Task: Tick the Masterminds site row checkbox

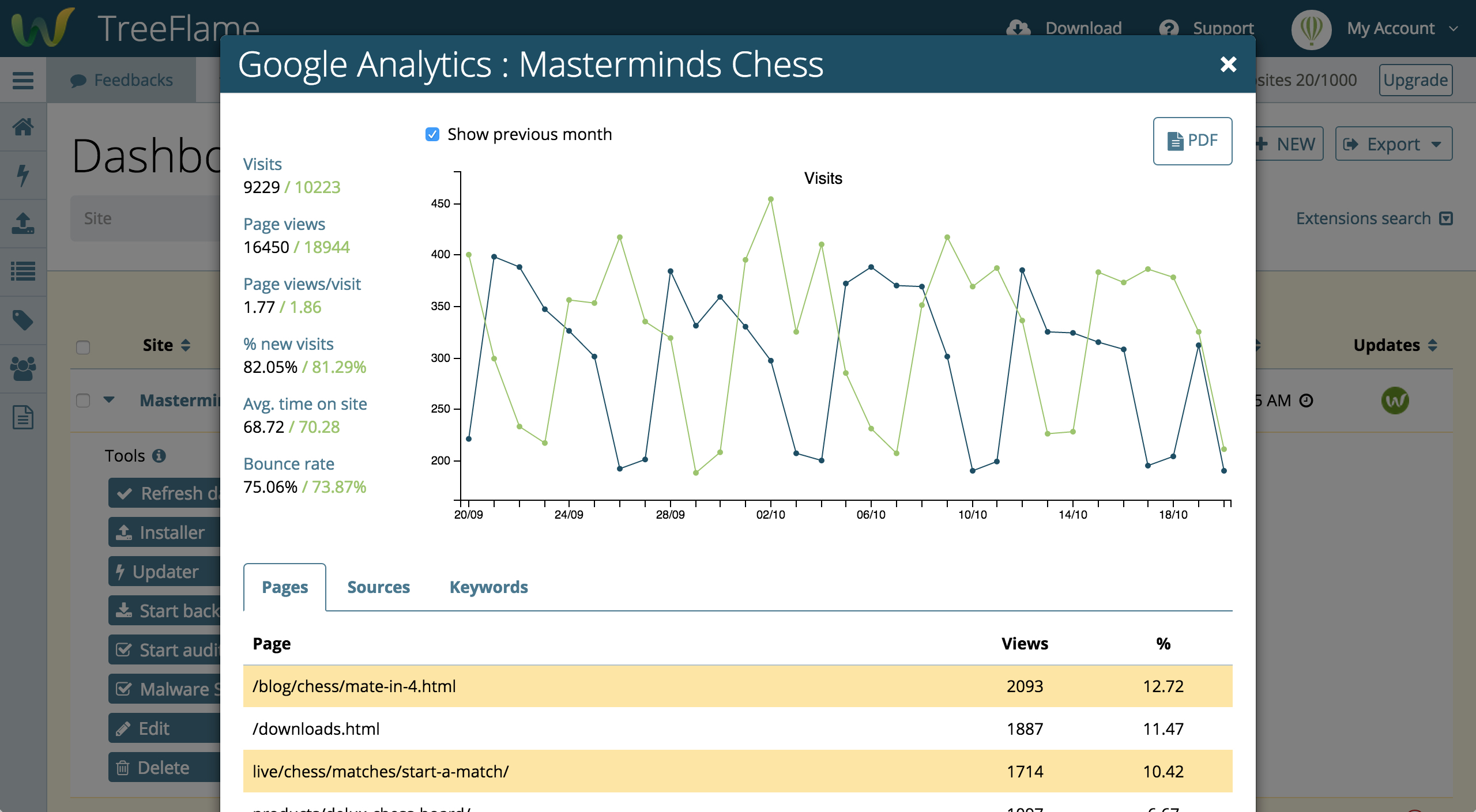Action: (x=83, y=400)
